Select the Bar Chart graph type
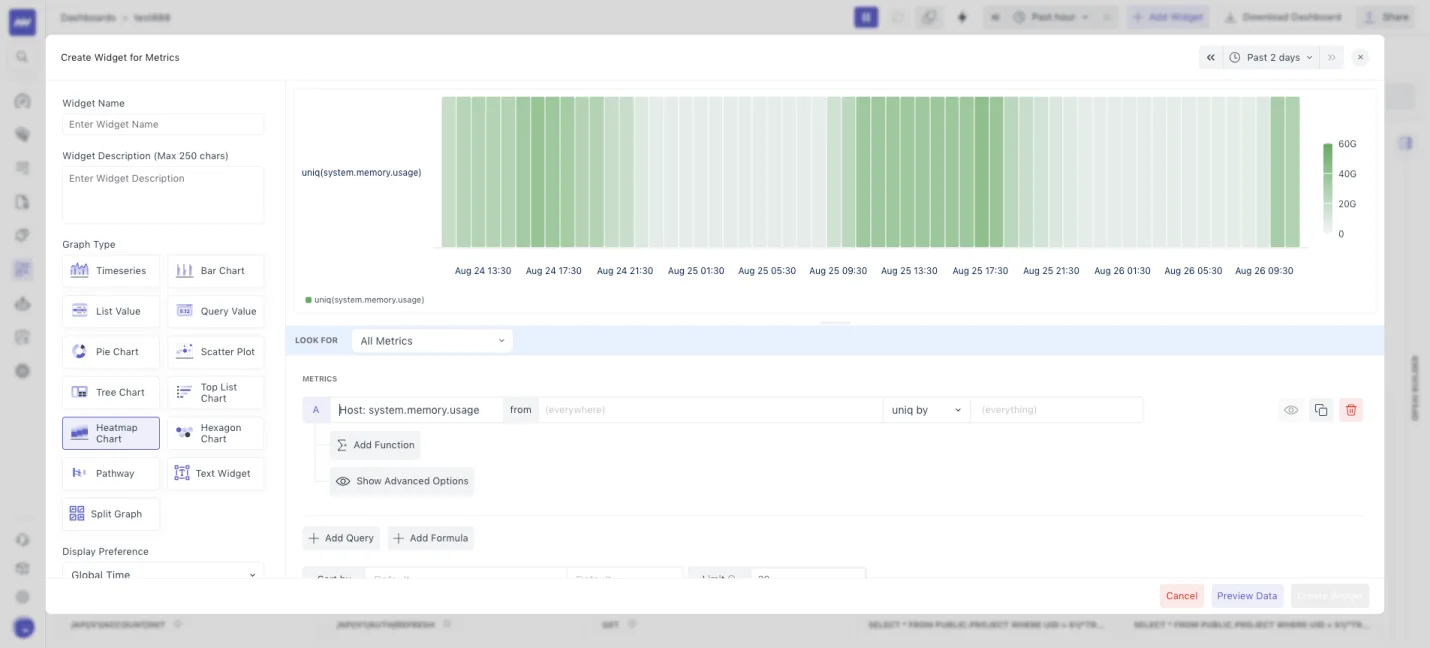Image resolution: width=1430 pixels, height=648 pixels. (x=215, y=271)
